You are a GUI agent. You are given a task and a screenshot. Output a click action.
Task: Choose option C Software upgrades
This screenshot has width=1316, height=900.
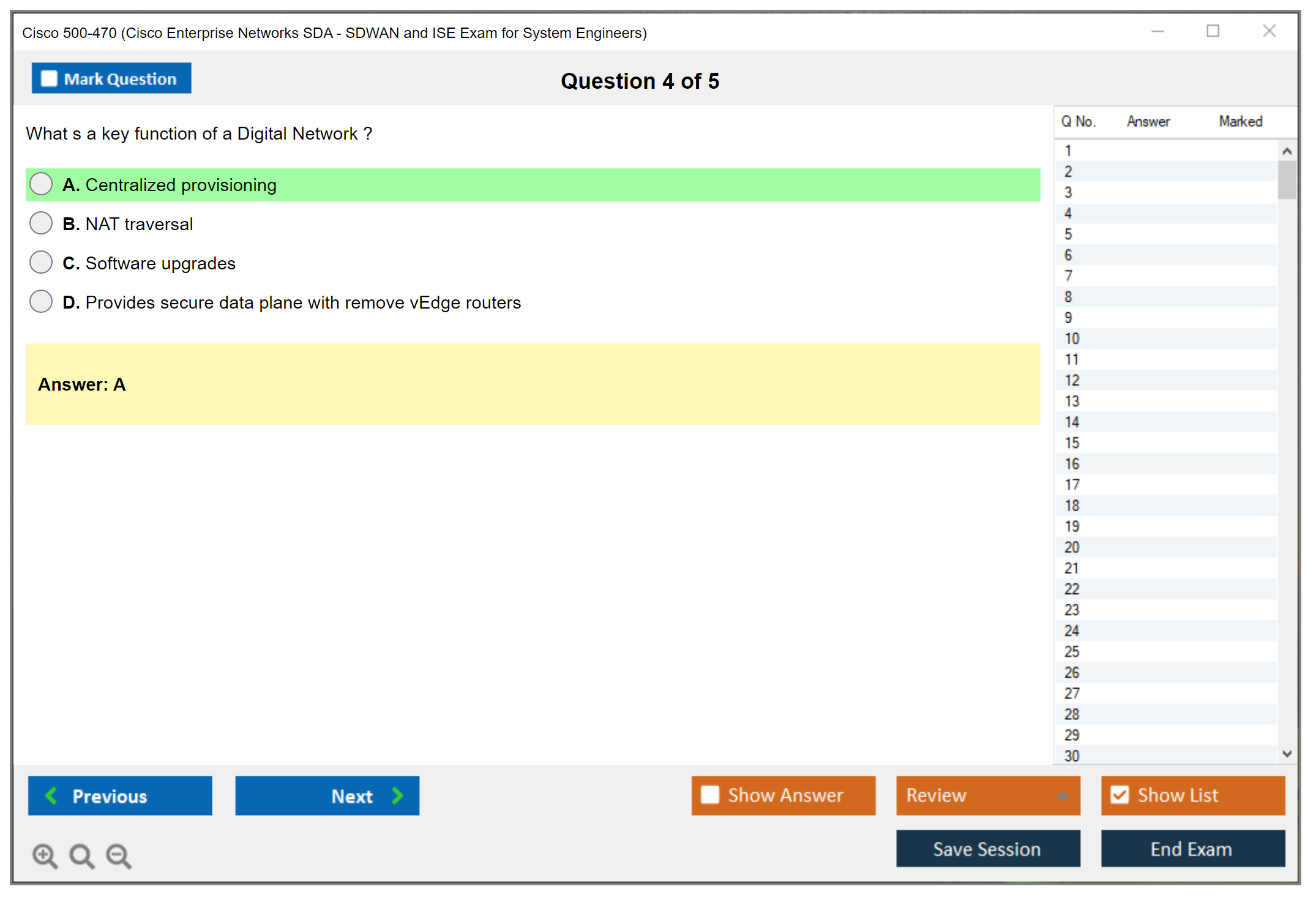click(41, 262)
